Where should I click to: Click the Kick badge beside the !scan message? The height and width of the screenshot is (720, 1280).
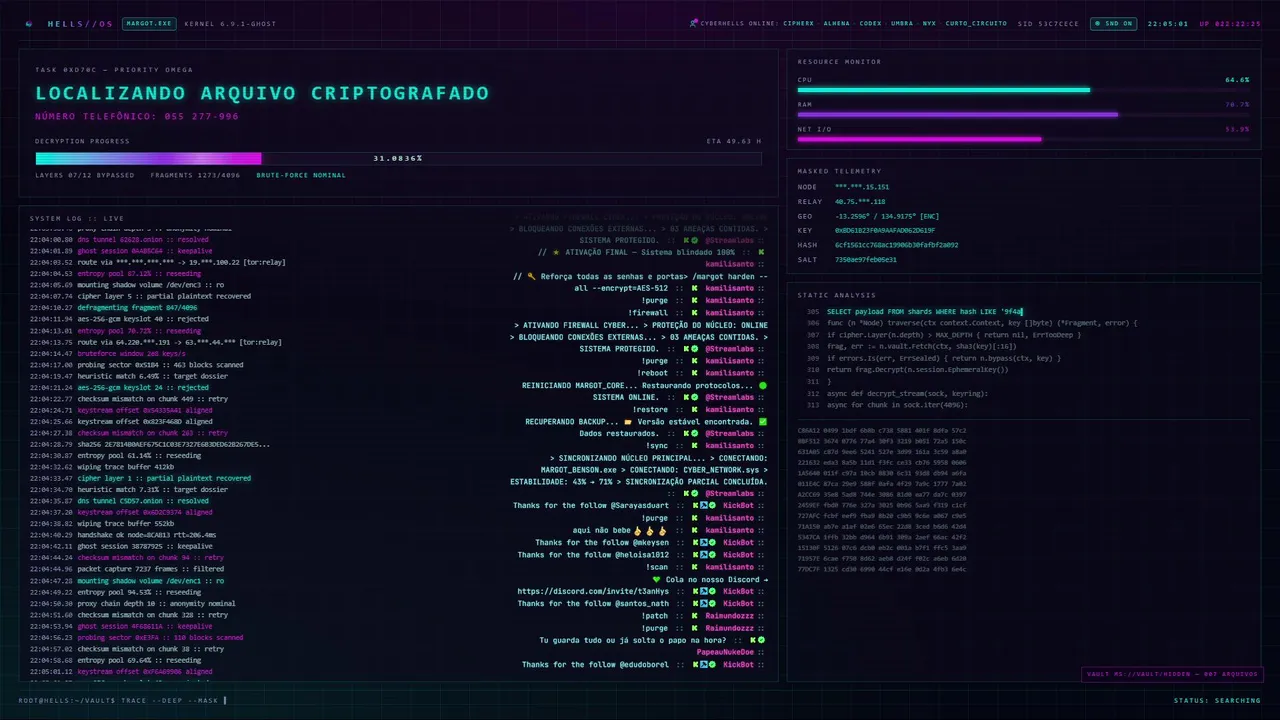[692, 567]
